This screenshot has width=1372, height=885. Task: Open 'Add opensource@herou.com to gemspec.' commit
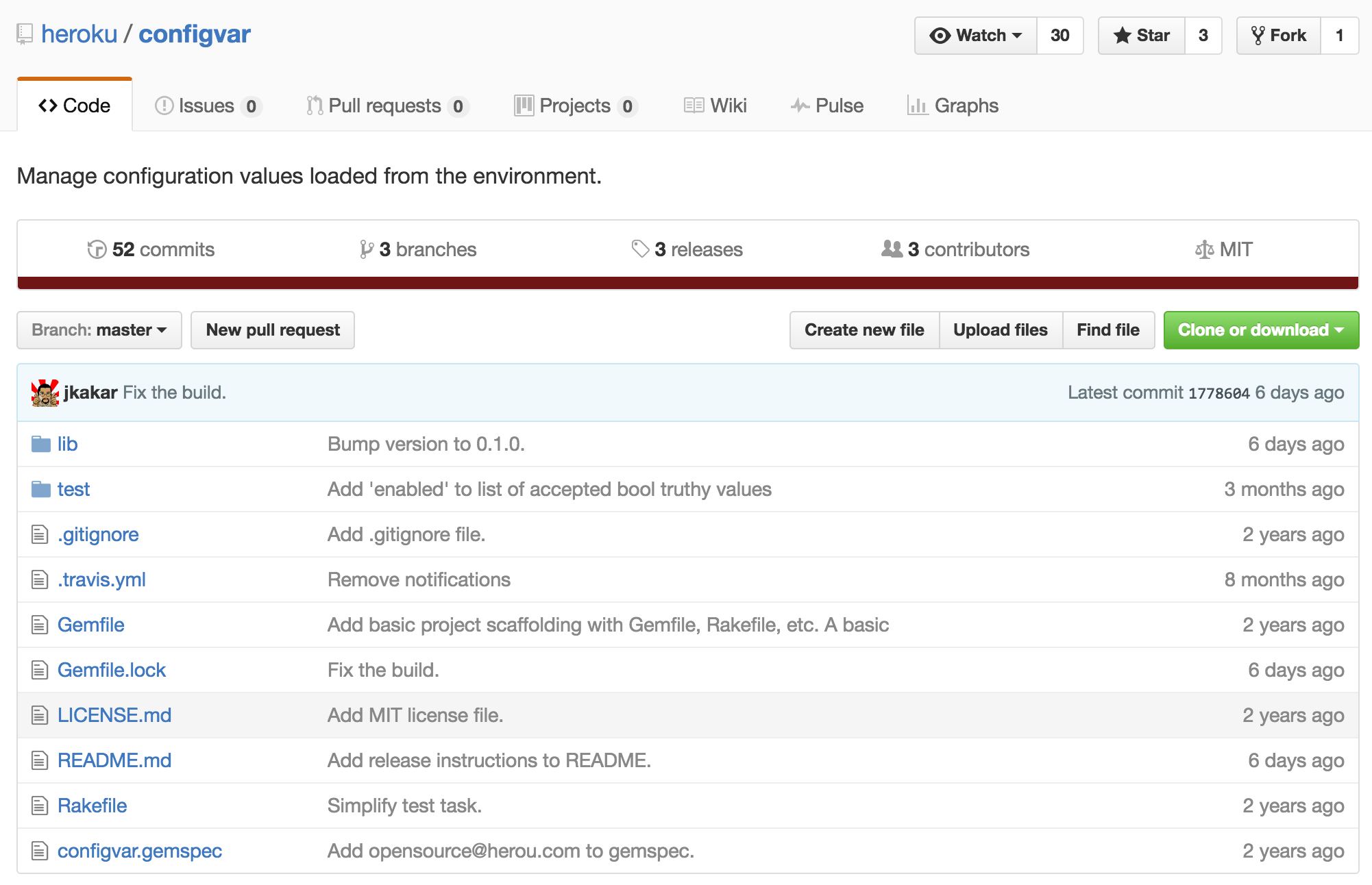pos(511,851)
